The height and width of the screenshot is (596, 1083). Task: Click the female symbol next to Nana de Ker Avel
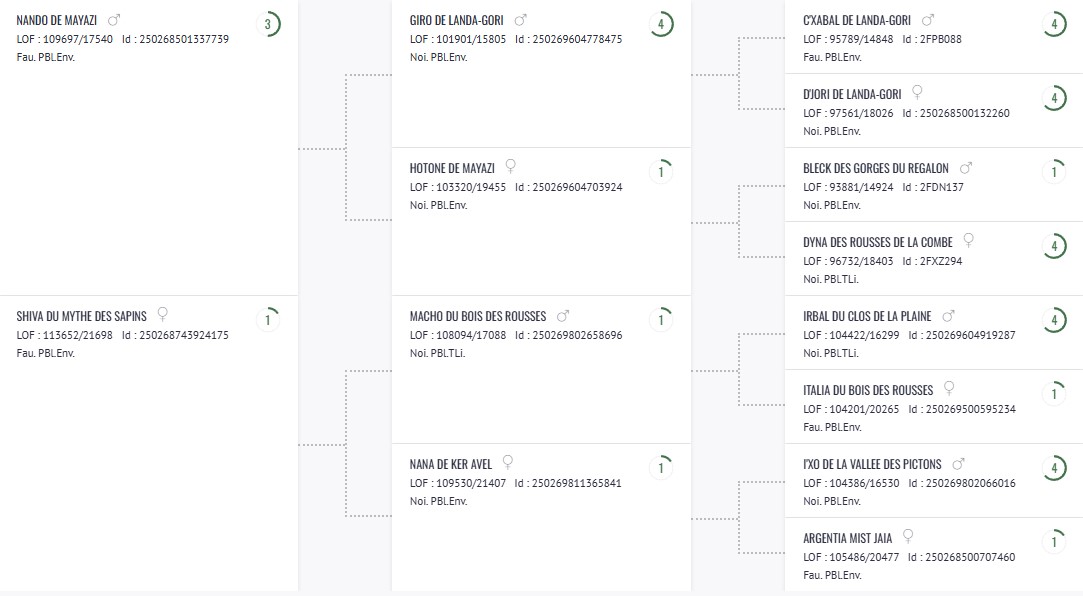coord(508,463)
